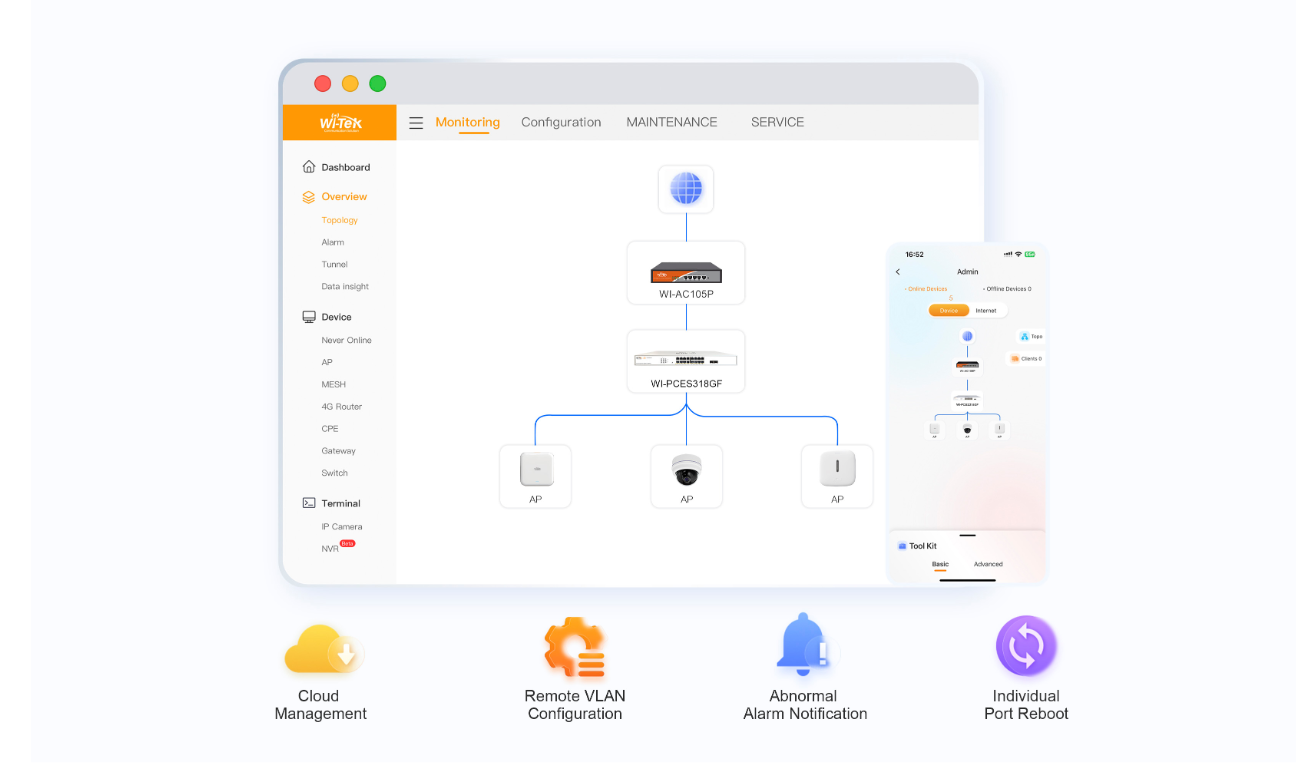
Task: Click the Dashboard label in the sidebar
Action: pos(346,167)
